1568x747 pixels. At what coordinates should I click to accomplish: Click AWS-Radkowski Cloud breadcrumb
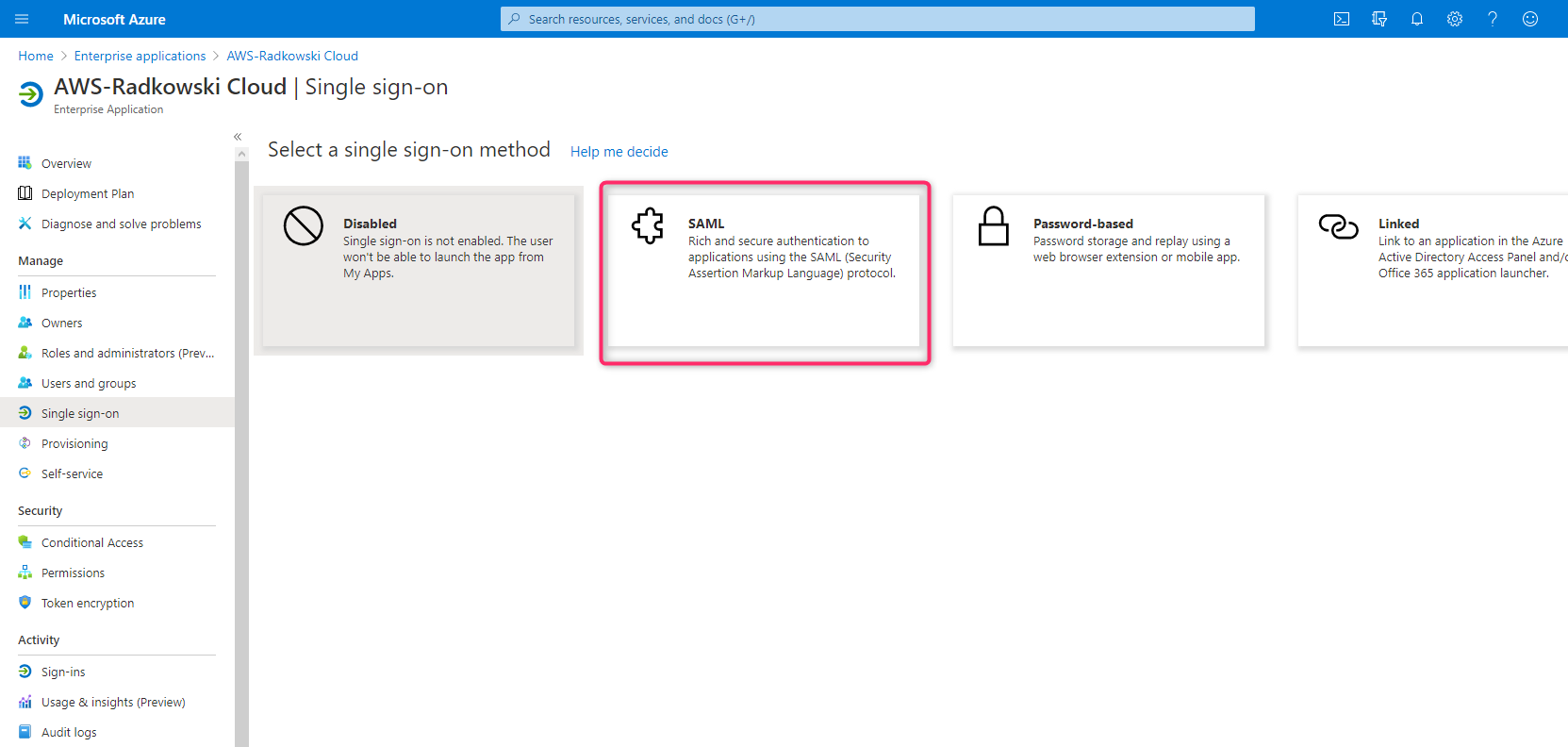point(292,56)
